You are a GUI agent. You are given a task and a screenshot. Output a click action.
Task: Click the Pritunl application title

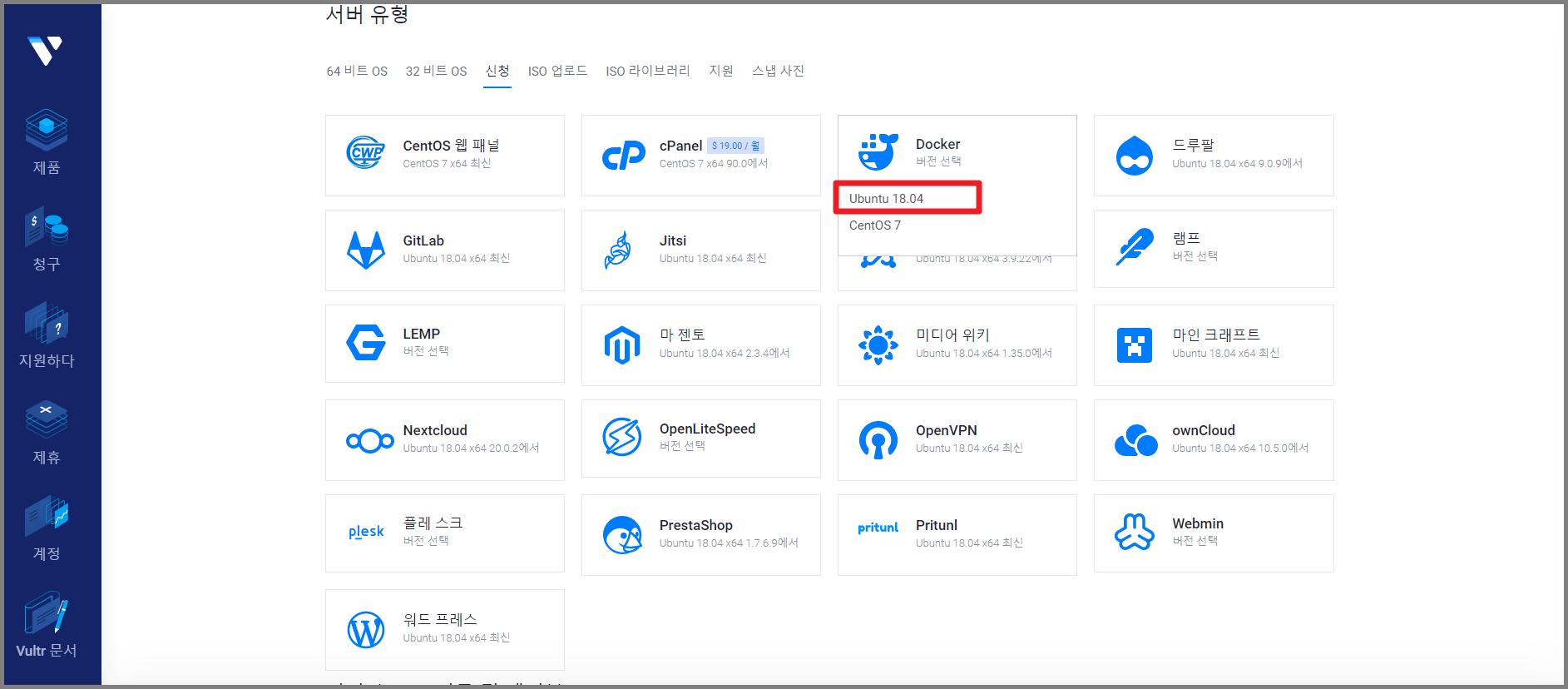[937, 525]
